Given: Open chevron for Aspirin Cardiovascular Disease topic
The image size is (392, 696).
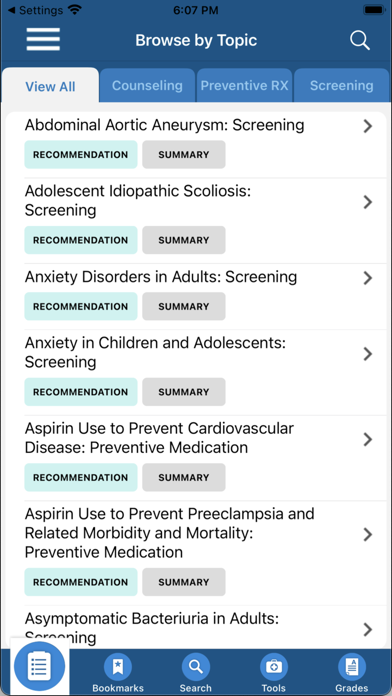Looking at the screenshot, I should 368,439.
